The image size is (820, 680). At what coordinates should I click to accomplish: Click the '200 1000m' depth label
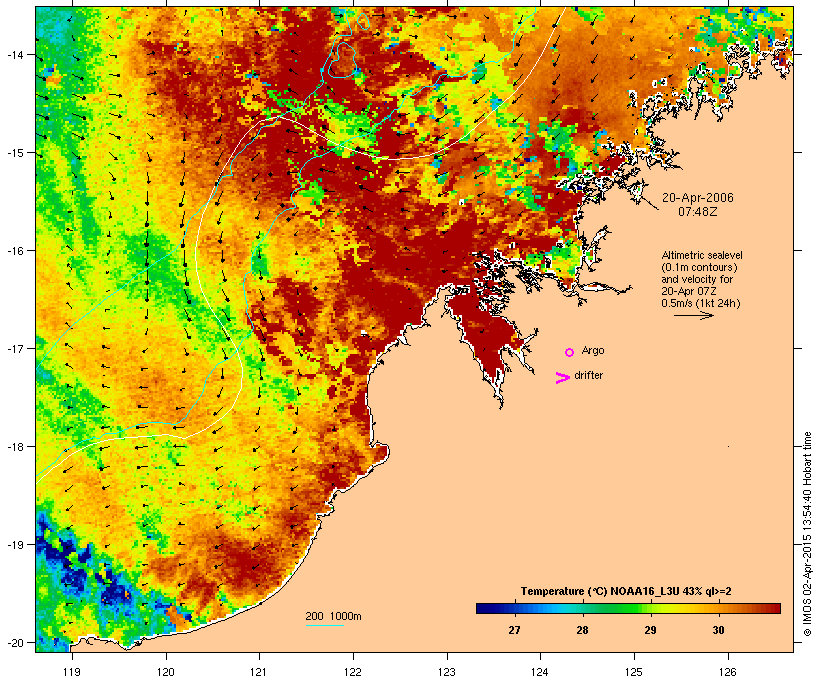pyautogui.click(x=333, y=616)
